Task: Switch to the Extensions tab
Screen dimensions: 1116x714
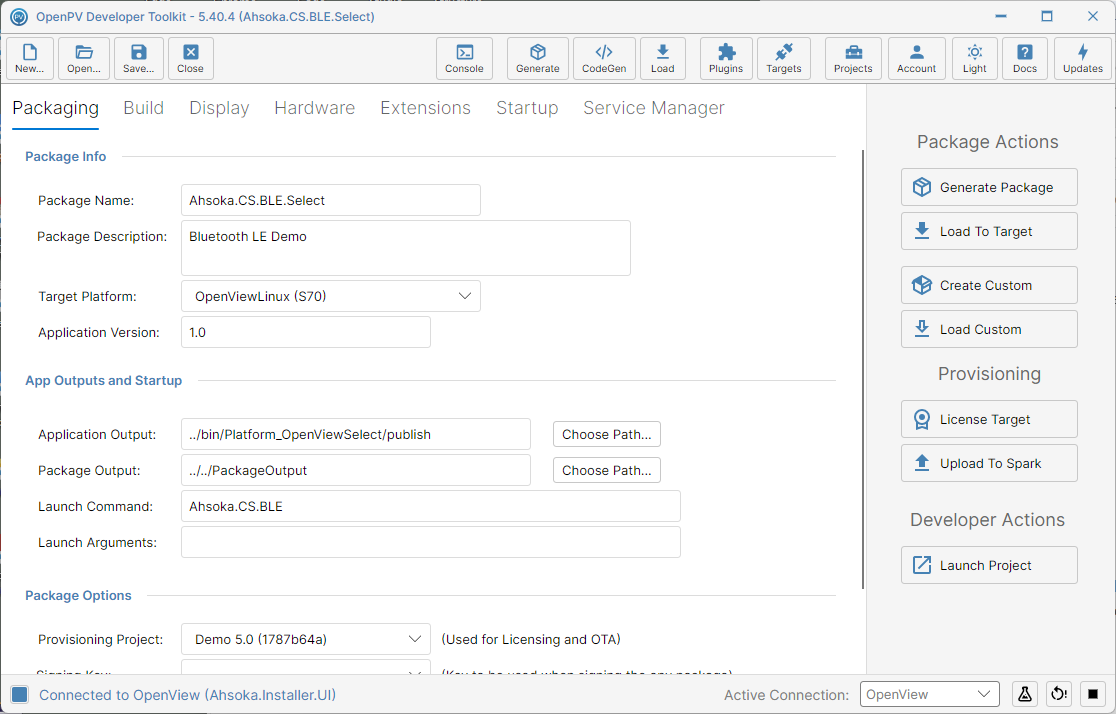Action: (426, 107)
